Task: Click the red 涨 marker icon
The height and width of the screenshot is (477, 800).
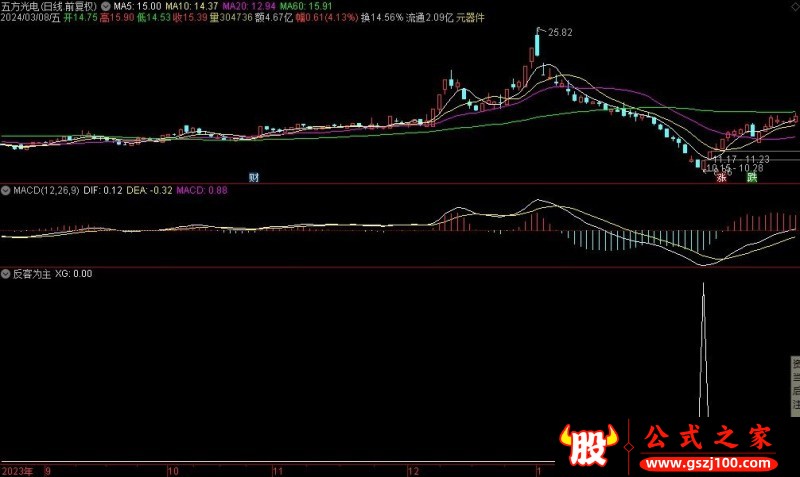Action: point(719,178)
